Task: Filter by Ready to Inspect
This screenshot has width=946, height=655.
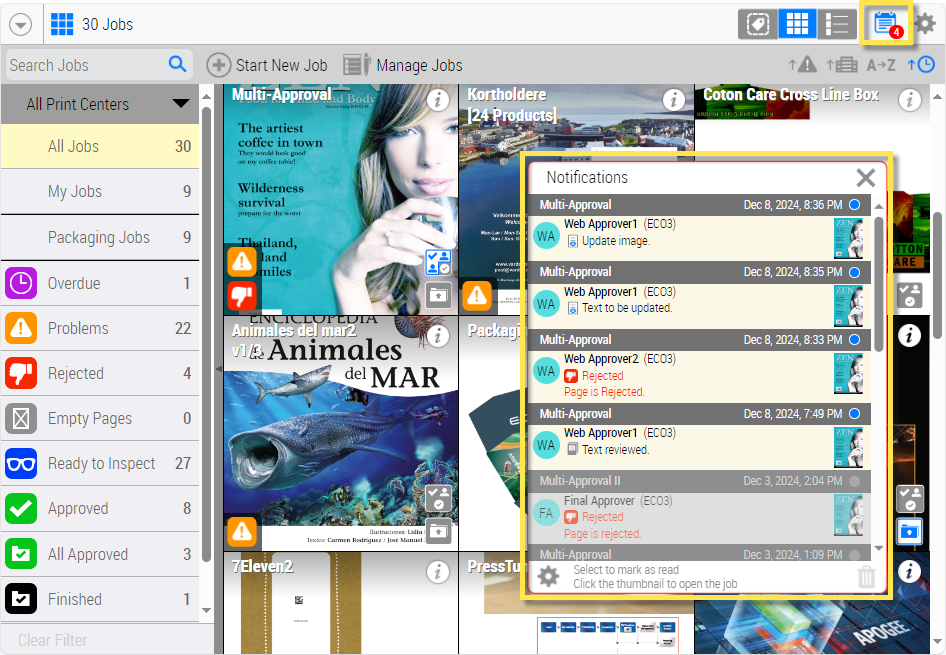Action: pyautogui.click(x=100, y=463)
